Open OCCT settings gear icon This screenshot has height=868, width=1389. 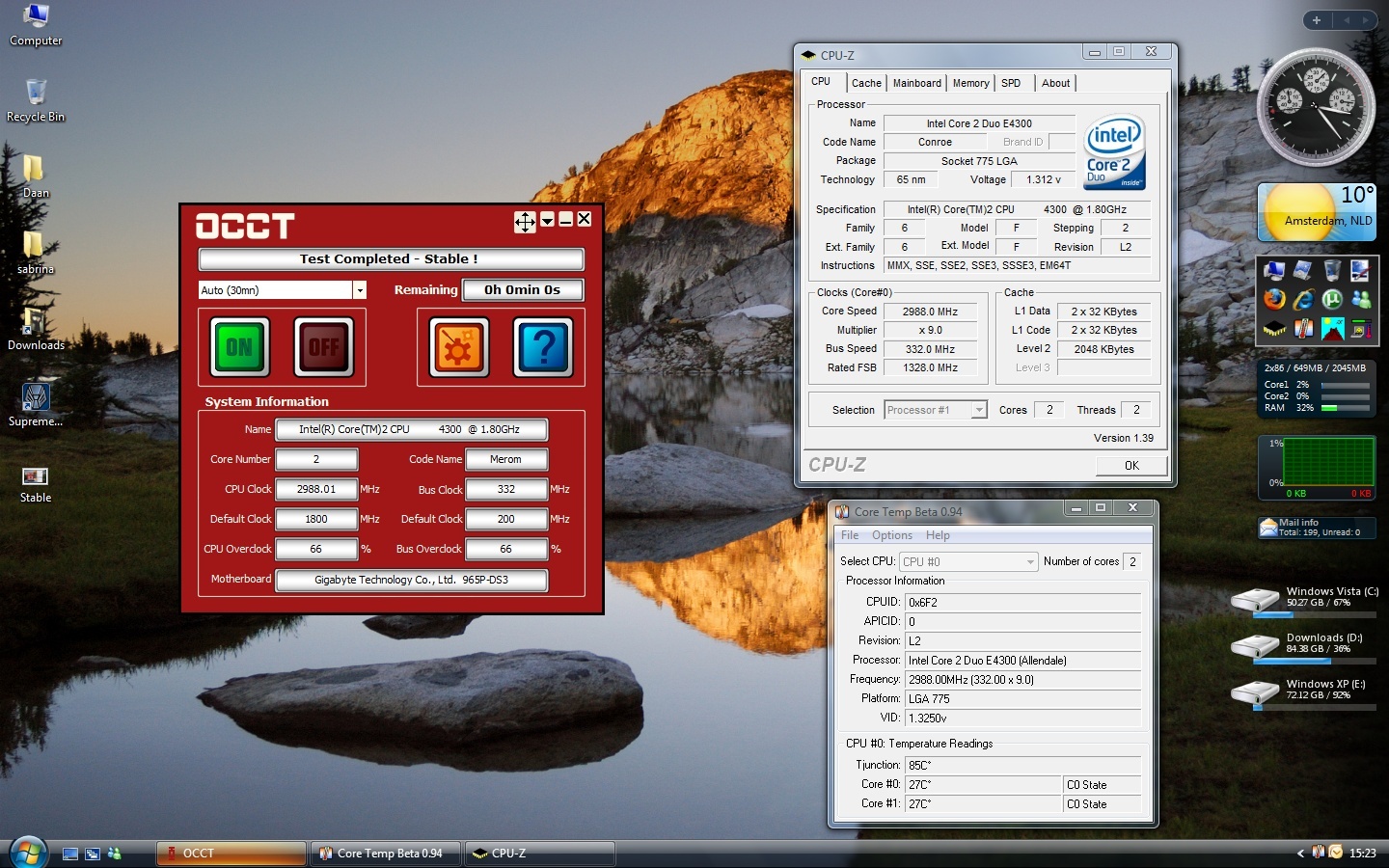click(x=458, y=347)
